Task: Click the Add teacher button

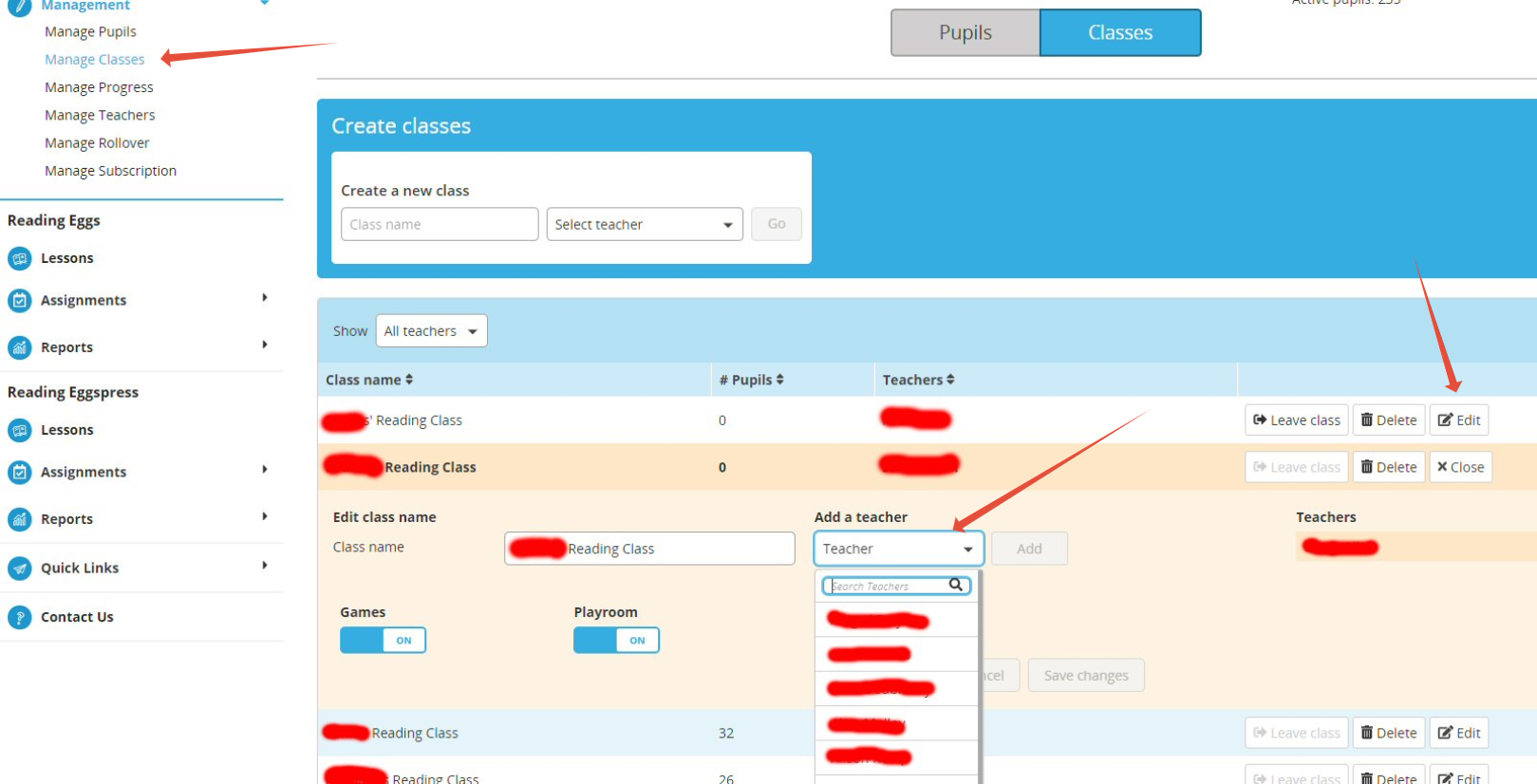Action: tap(1029, 549)
